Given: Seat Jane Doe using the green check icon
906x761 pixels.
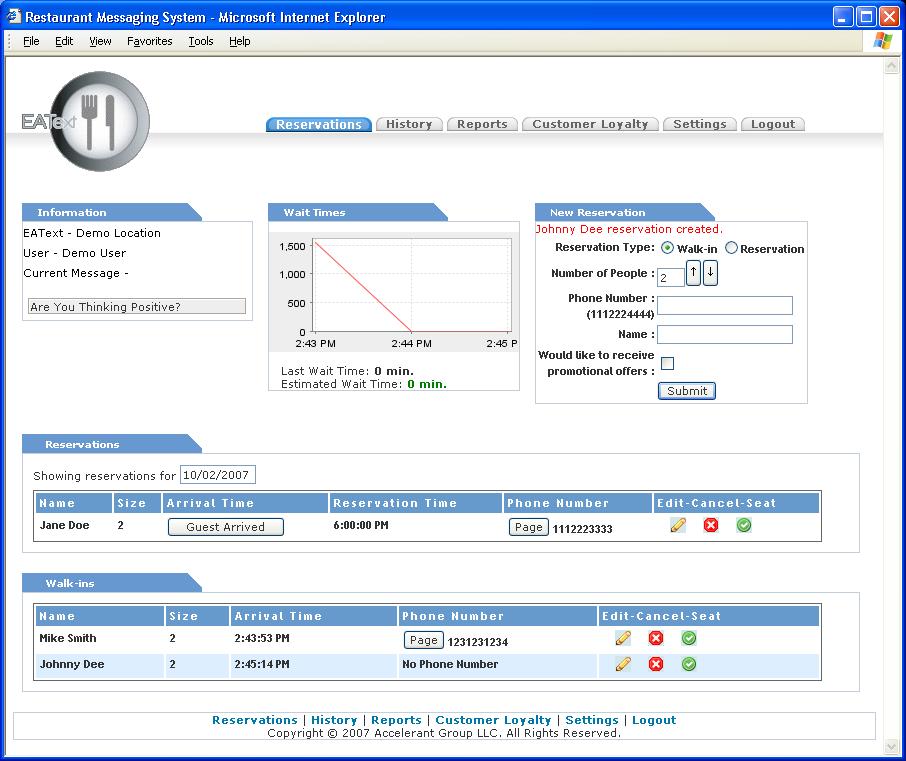Looking at the screenshot, I should coord(744,525).
